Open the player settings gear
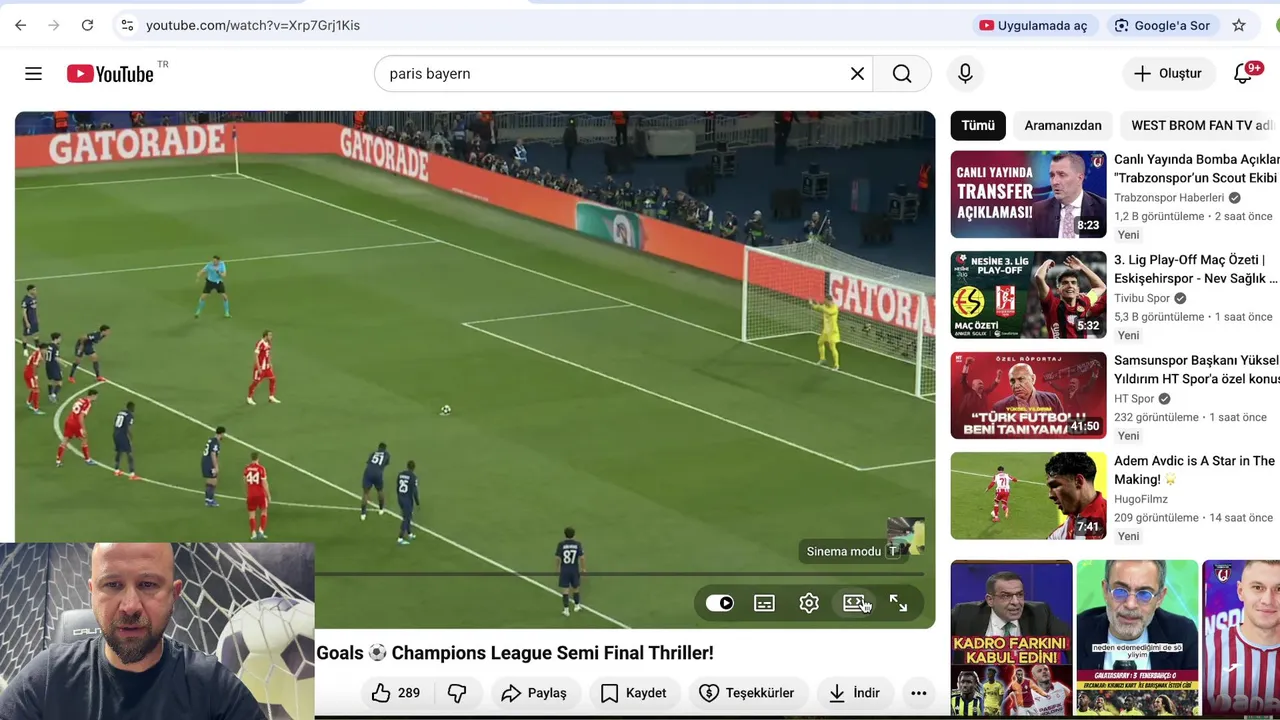1280x720 pixels. pyautogui.click(x=809, y=603)
